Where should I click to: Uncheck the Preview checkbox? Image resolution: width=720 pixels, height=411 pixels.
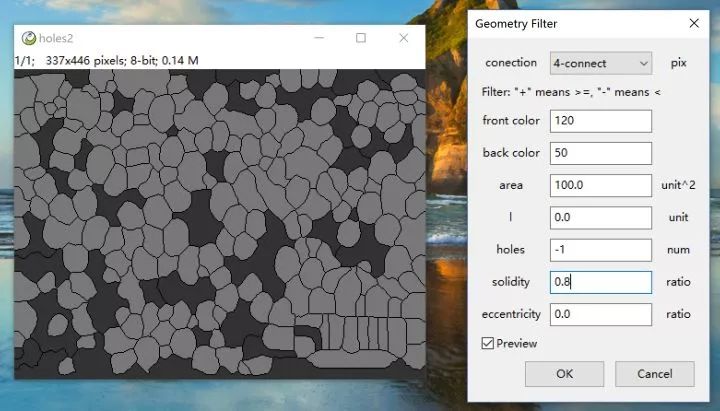[488, 343]
